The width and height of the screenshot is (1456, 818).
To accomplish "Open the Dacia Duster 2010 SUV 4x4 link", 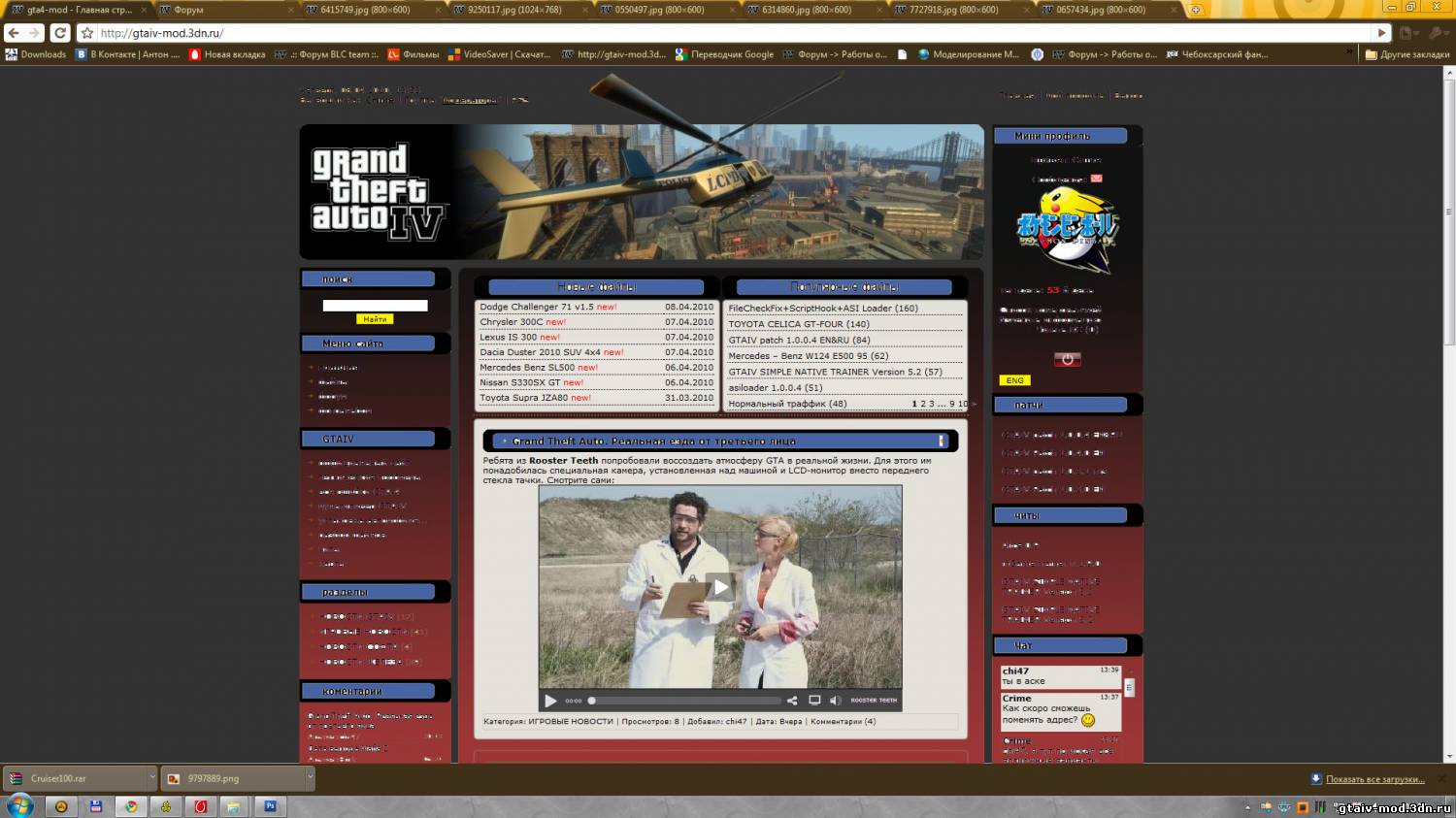I will pos(540,352).
